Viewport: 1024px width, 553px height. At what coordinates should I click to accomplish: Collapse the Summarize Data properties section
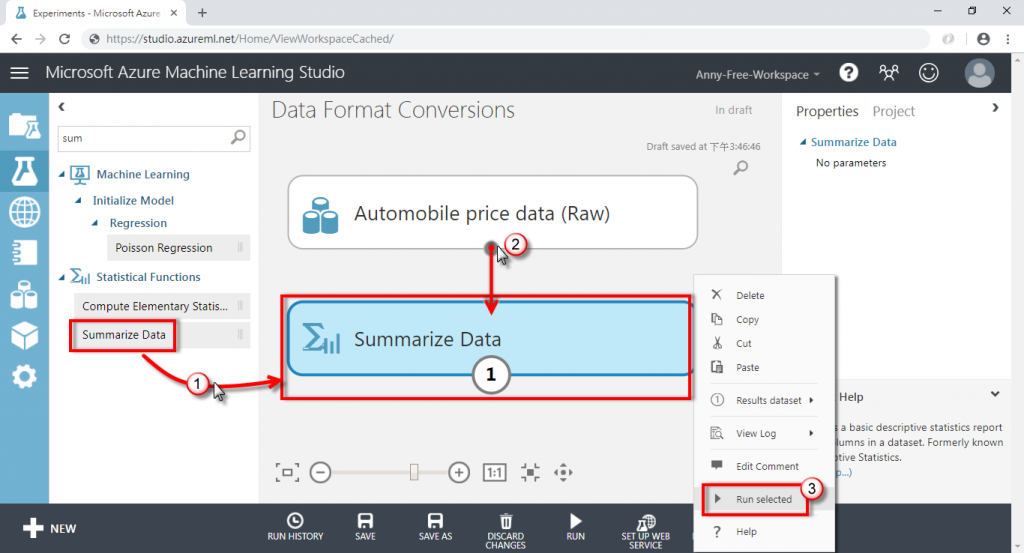803,142
